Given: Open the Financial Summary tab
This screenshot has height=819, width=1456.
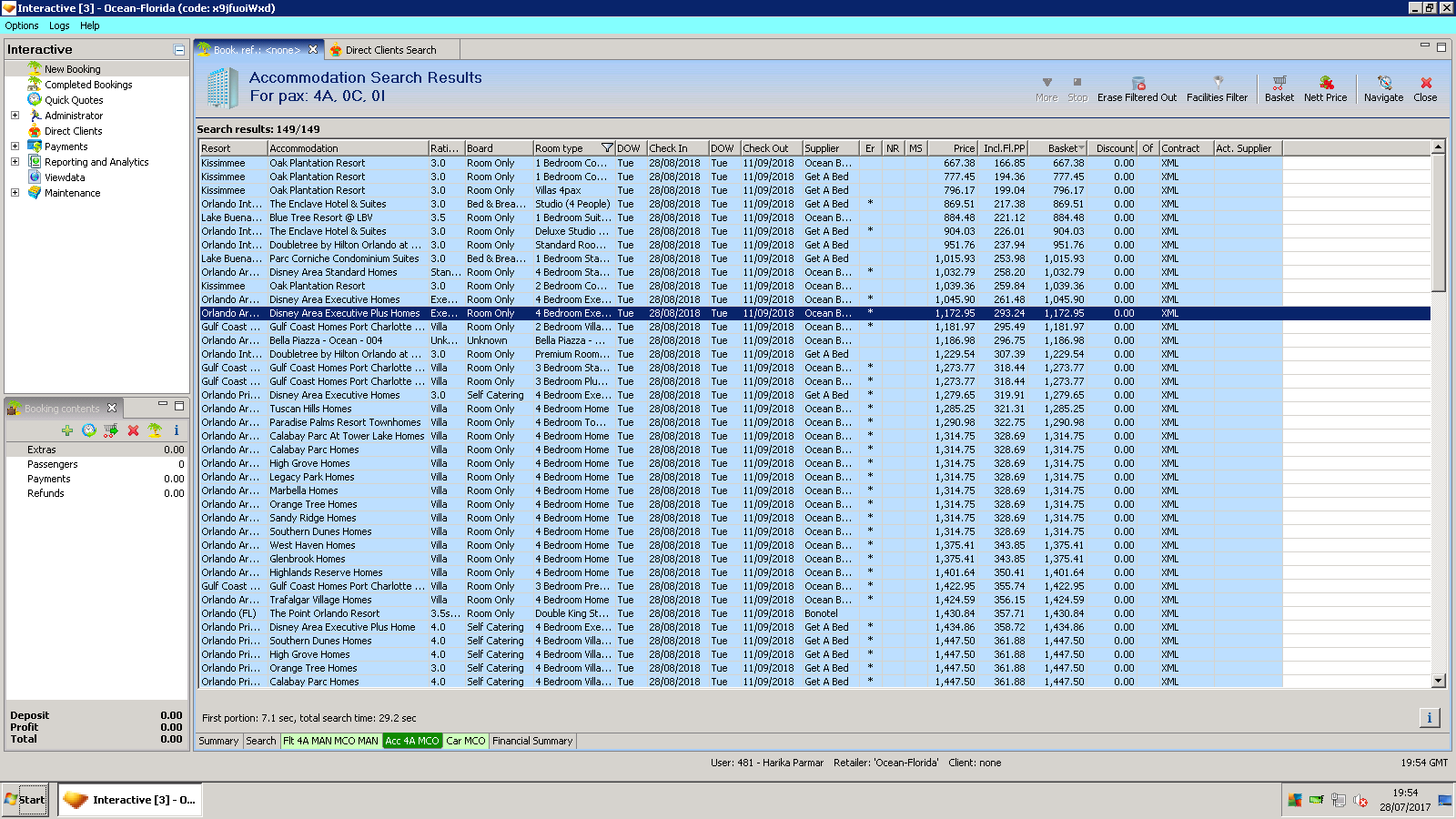Looking at the screenshot, I should click(x=532, y=741).
